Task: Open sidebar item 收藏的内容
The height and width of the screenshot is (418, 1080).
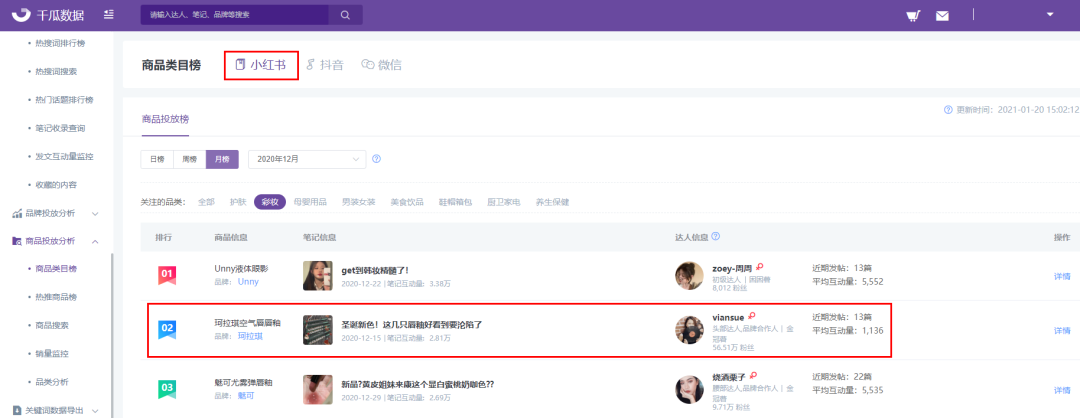Action: 56,185
